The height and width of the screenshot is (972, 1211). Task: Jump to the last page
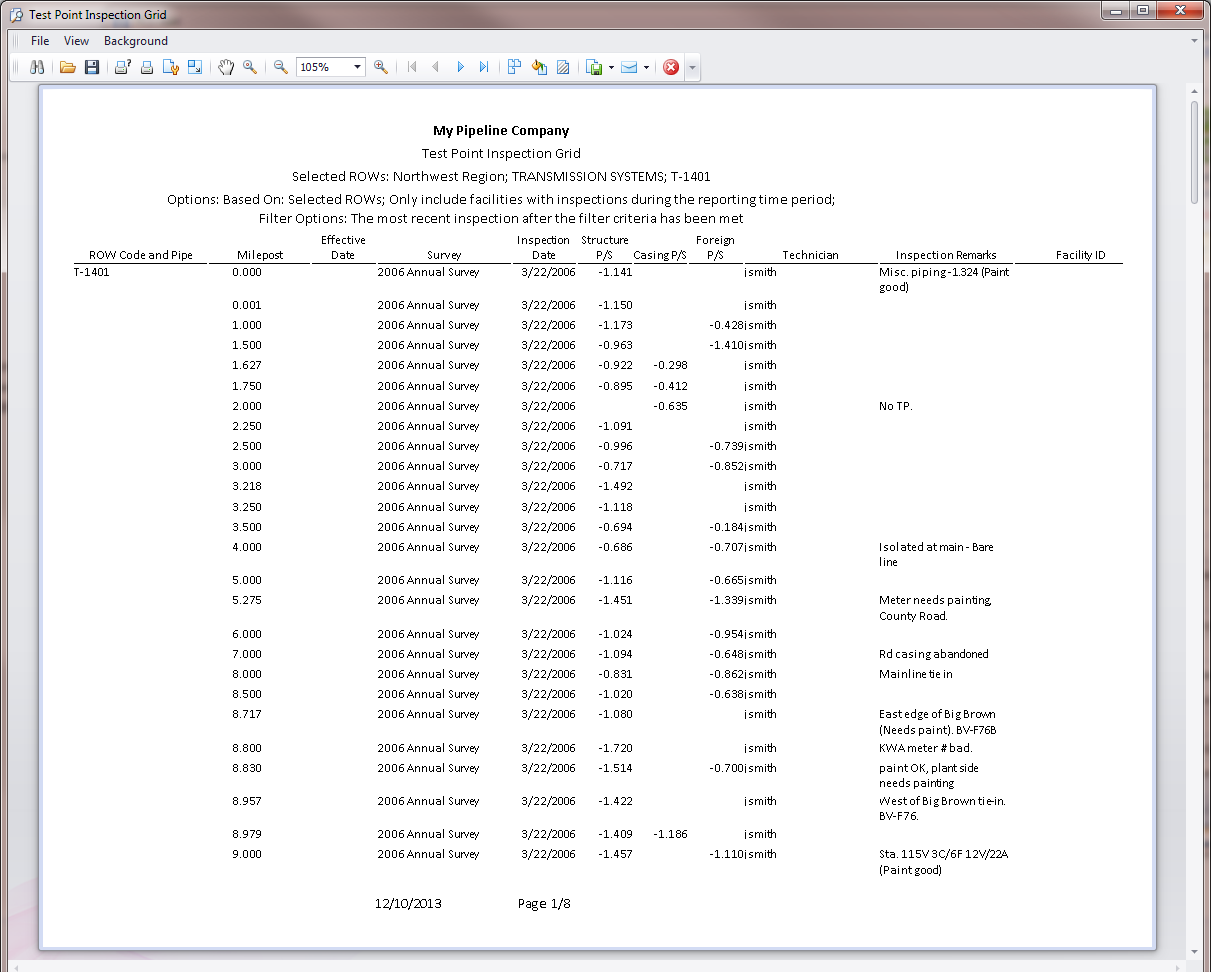(x=484, y=67)
